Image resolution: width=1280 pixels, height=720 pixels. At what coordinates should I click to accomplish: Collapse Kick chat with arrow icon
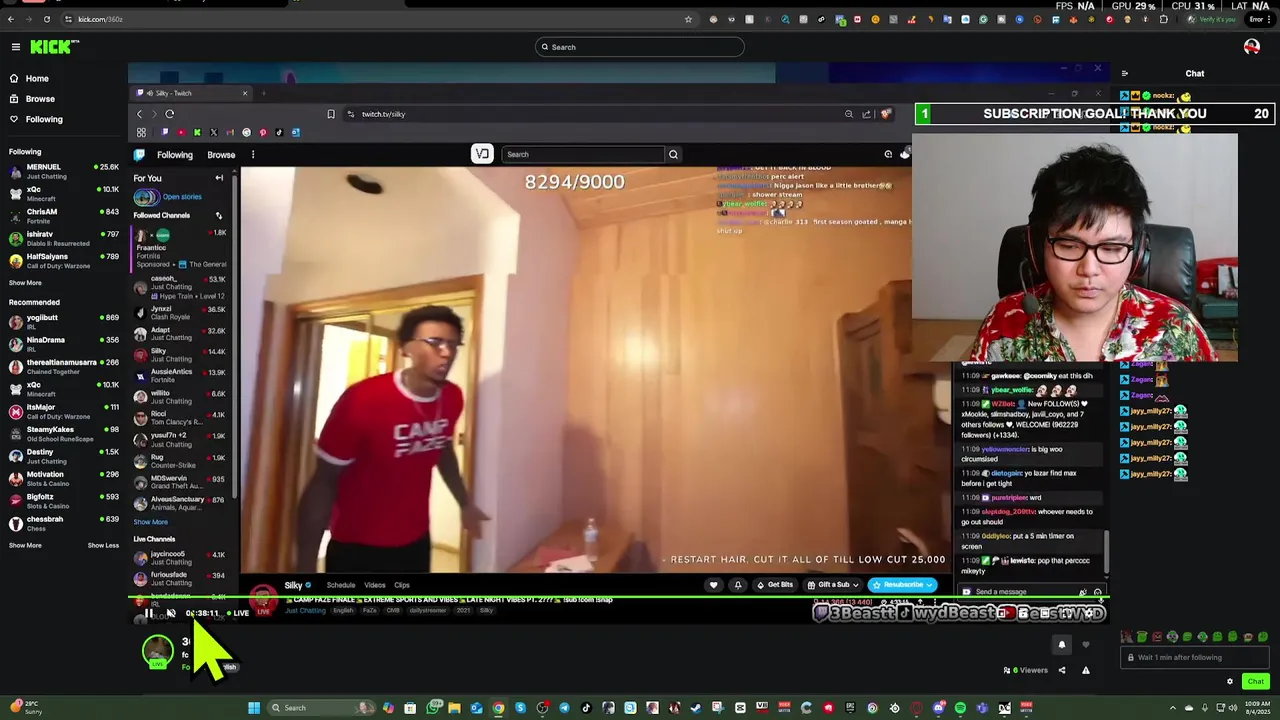[1125, 73]
